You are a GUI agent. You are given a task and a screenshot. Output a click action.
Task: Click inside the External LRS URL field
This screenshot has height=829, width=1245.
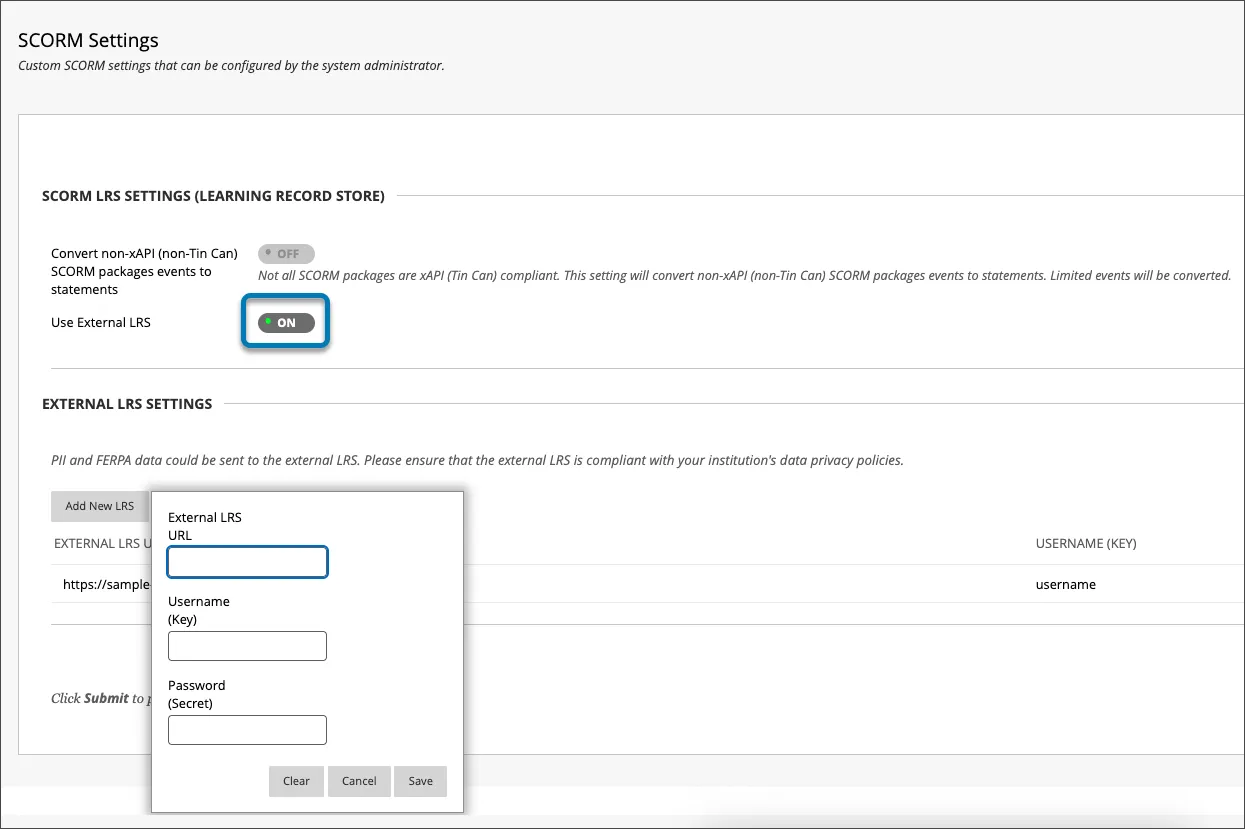[x=247, y=562]
